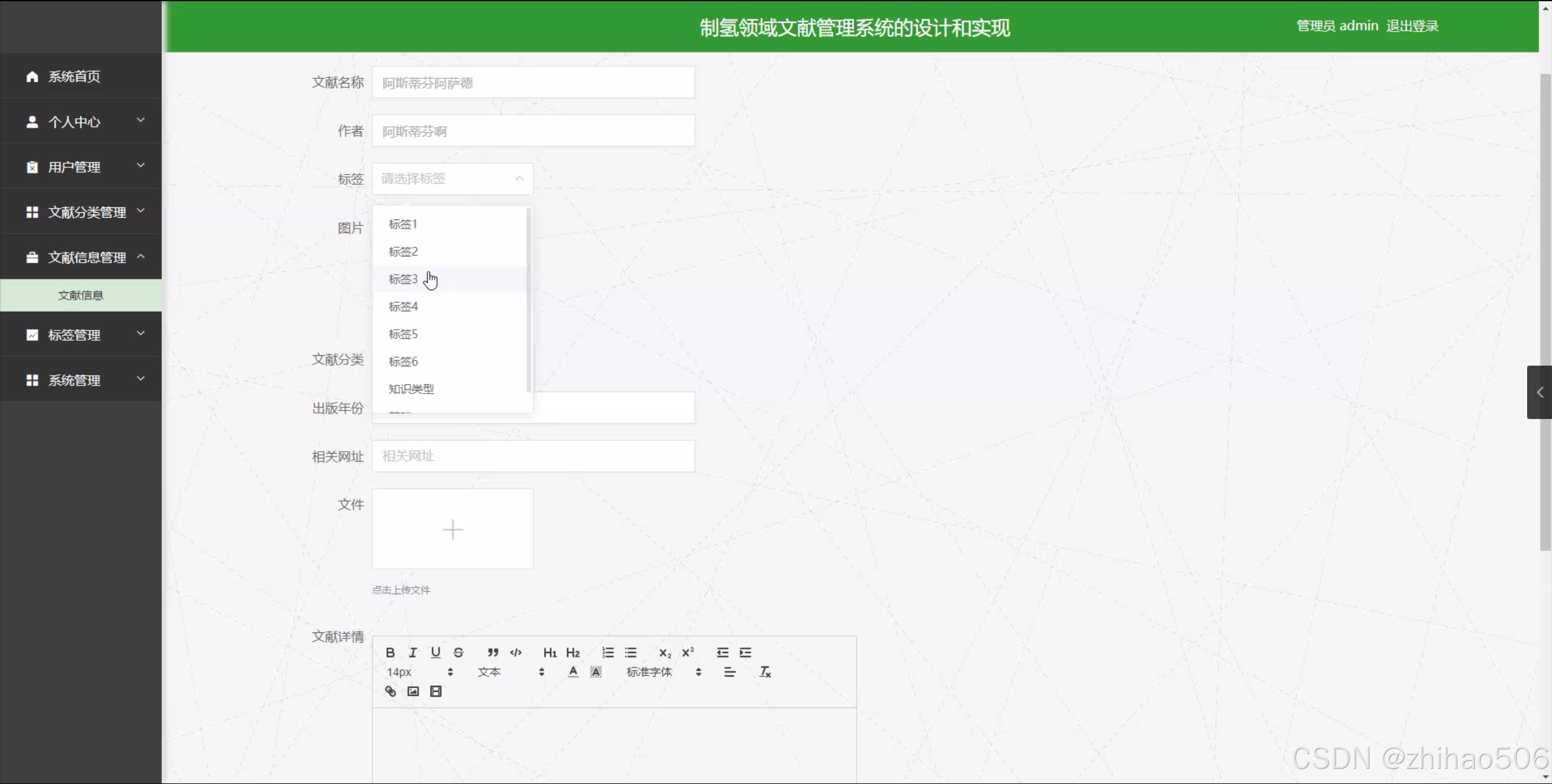Open the text color picker
Viewport: 1552px width, 784px height.
[573, 672]
